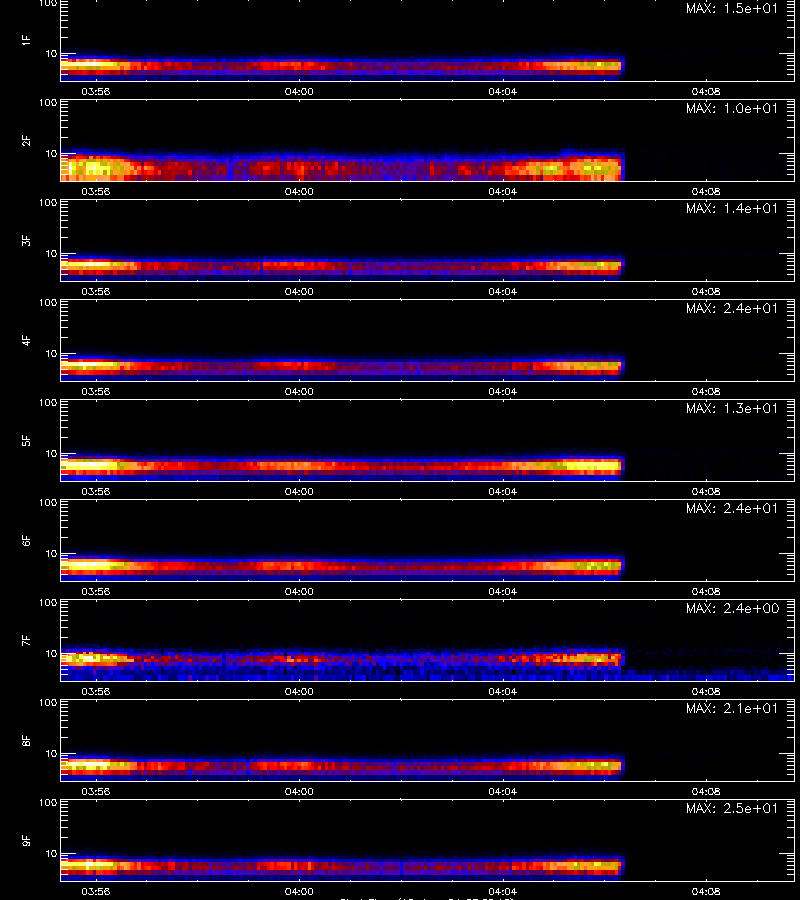Select the 'MAX: 1.4e+01' readout
The height and width of the screenshot is (900, 800).
[732, 208]
